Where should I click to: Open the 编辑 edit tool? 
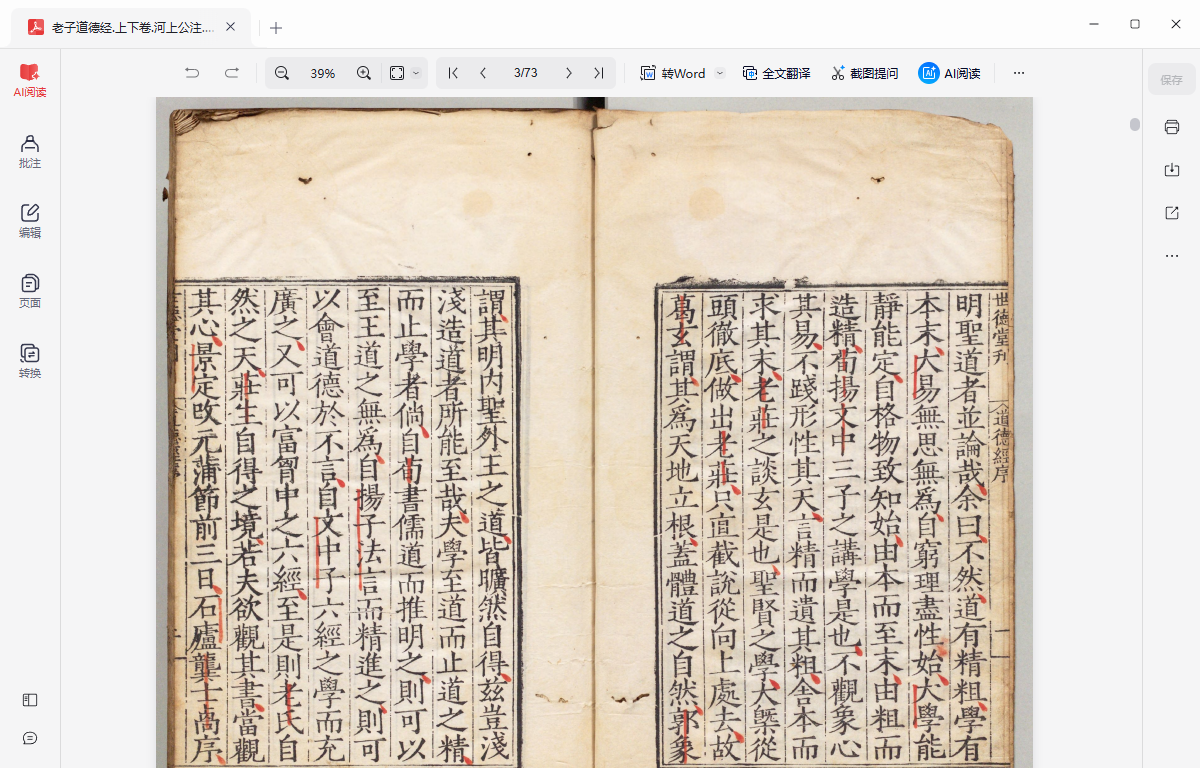pyautogui.click(x=30, y=222)
